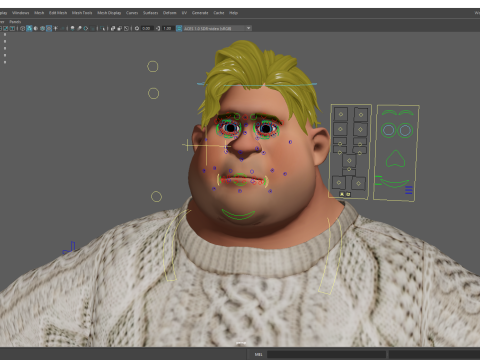Open the viewport Panels menu
Screen dimensions: 480x360
15,22
